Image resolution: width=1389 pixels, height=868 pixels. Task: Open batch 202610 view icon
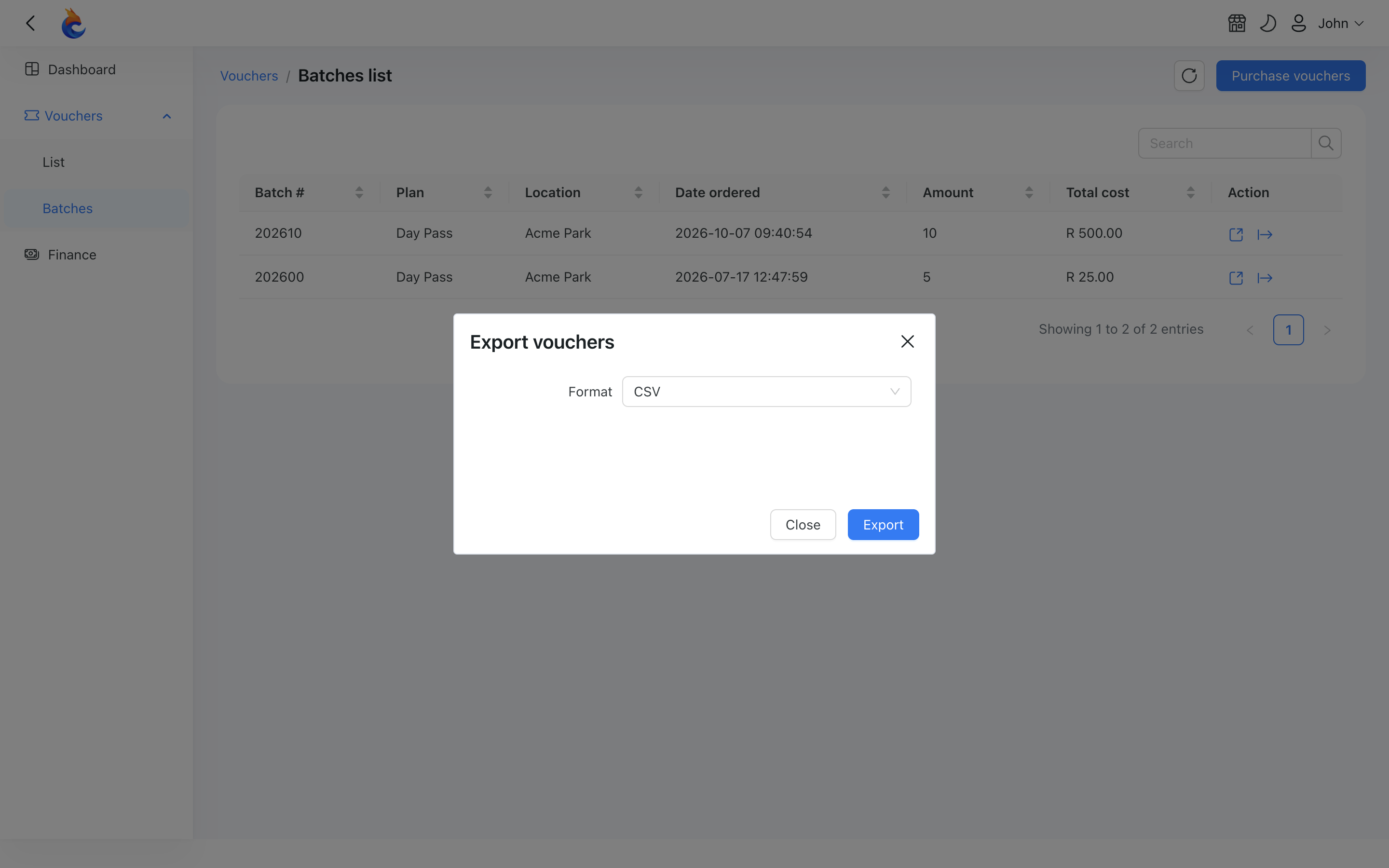point(1236,234)
